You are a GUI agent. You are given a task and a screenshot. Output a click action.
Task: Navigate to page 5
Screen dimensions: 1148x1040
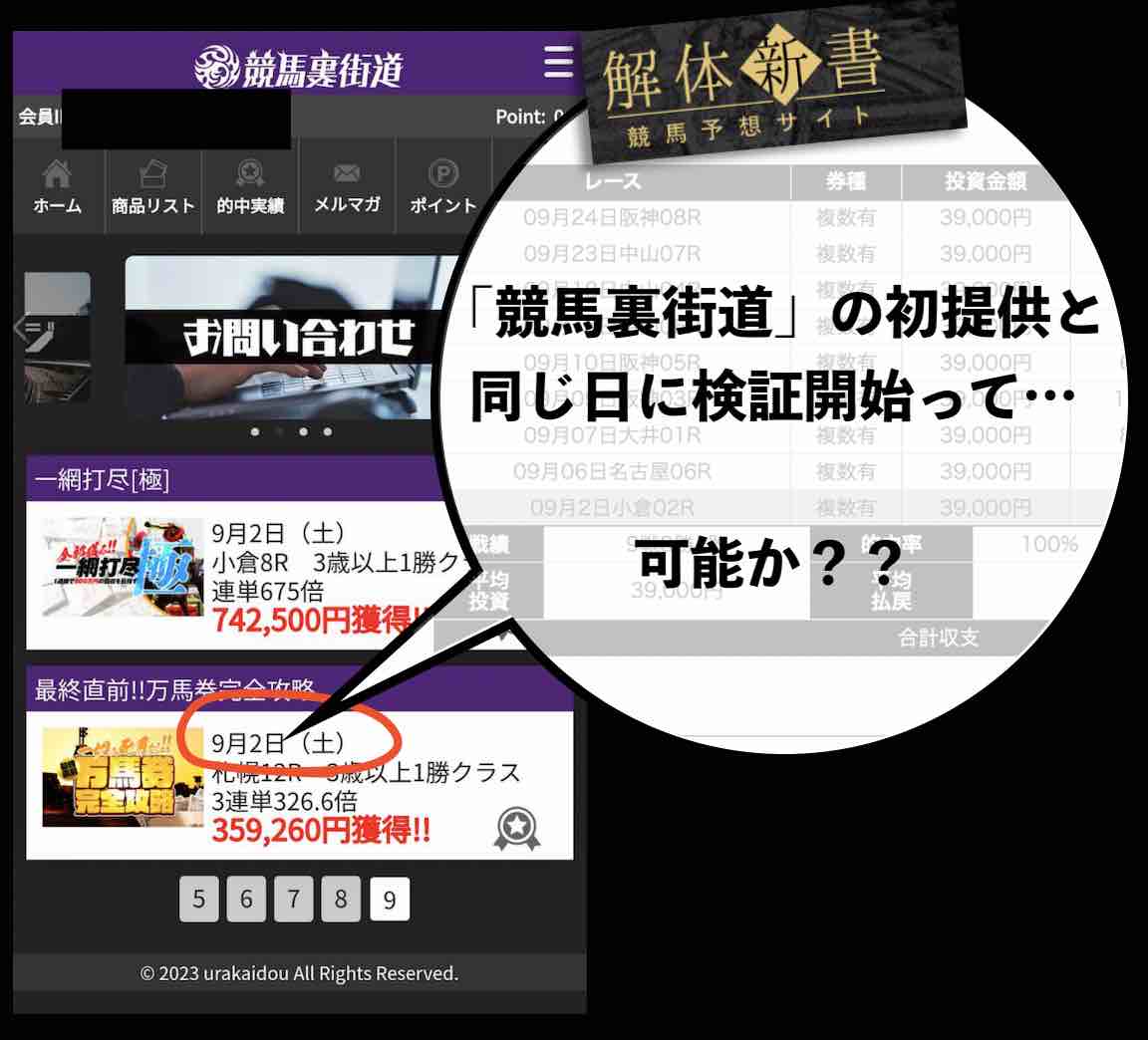click(x=197, y=898)
